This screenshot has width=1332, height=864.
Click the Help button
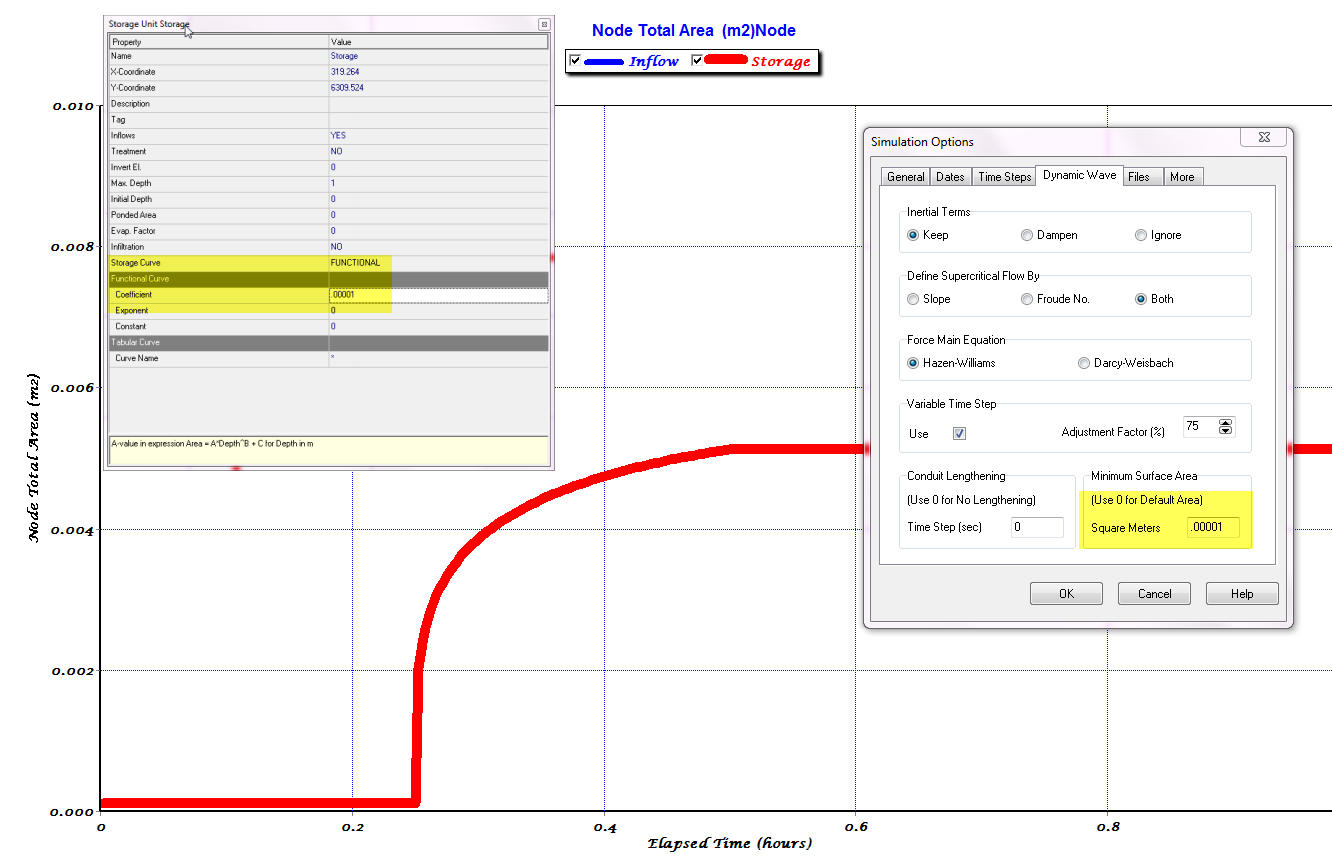tap(1242, 594)
